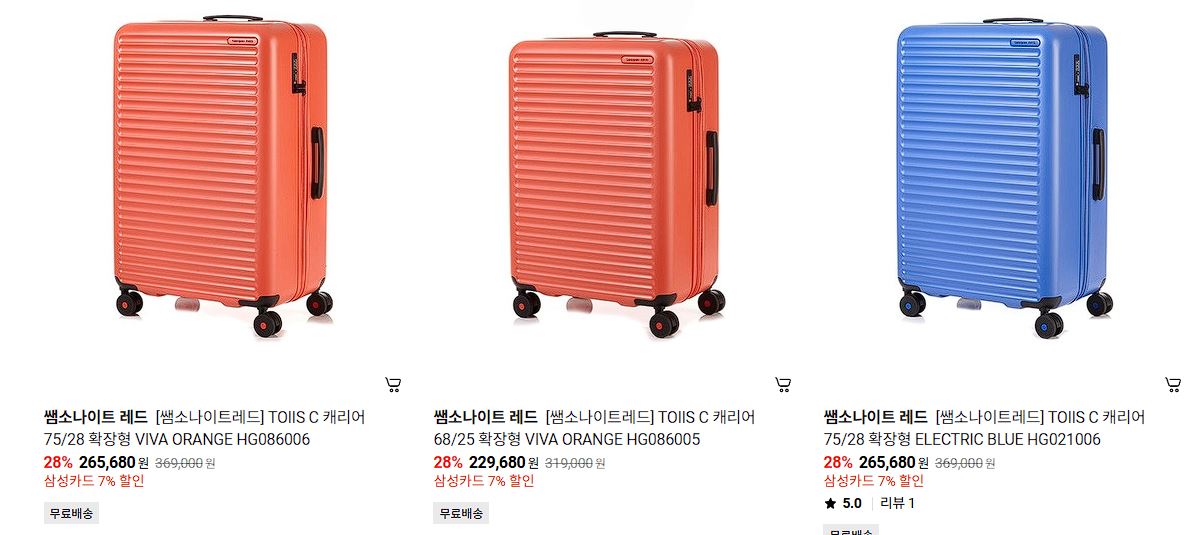The width and height of the screenshot is (1191, 535).
Task: Open the orange 75/28 suitcase product image
Action: [x=223, y=176]
